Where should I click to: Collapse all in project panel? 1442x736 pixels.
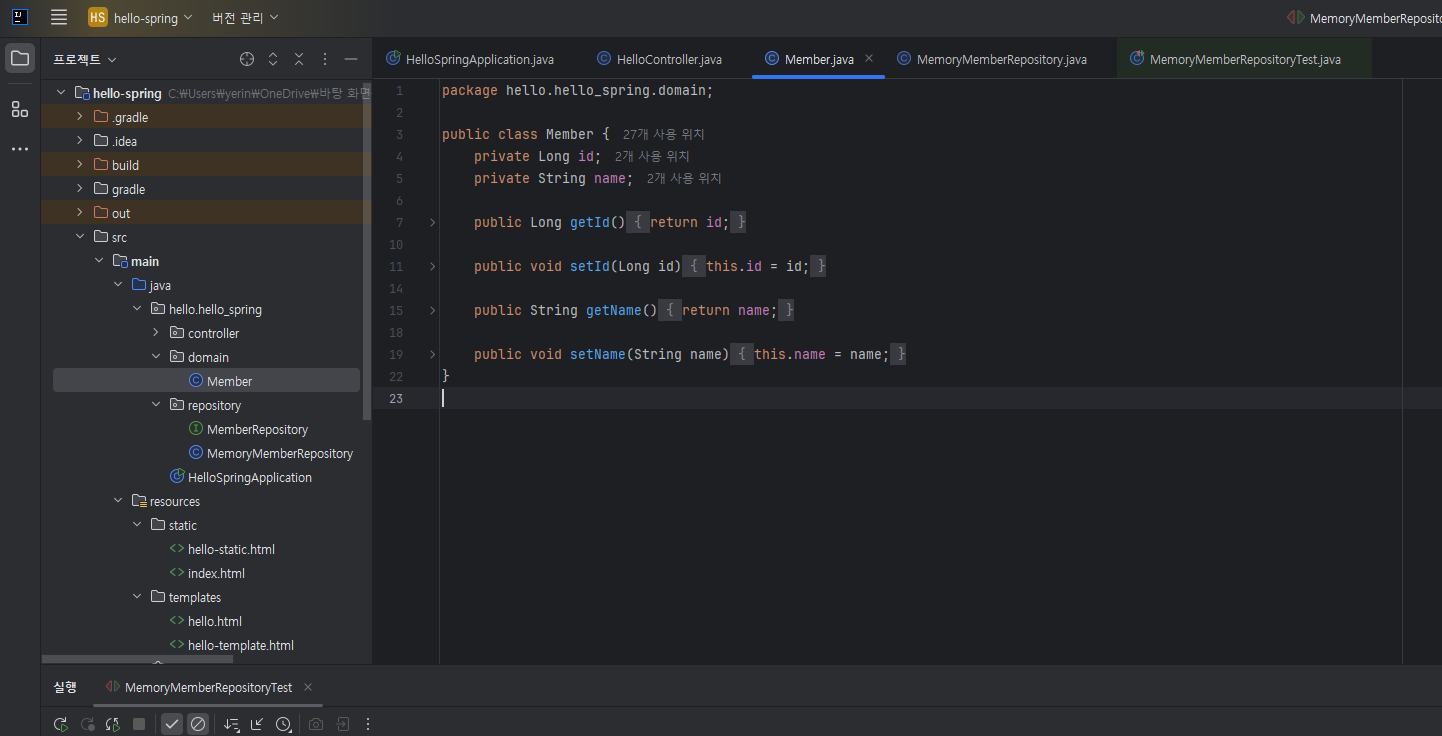point(299,60)
